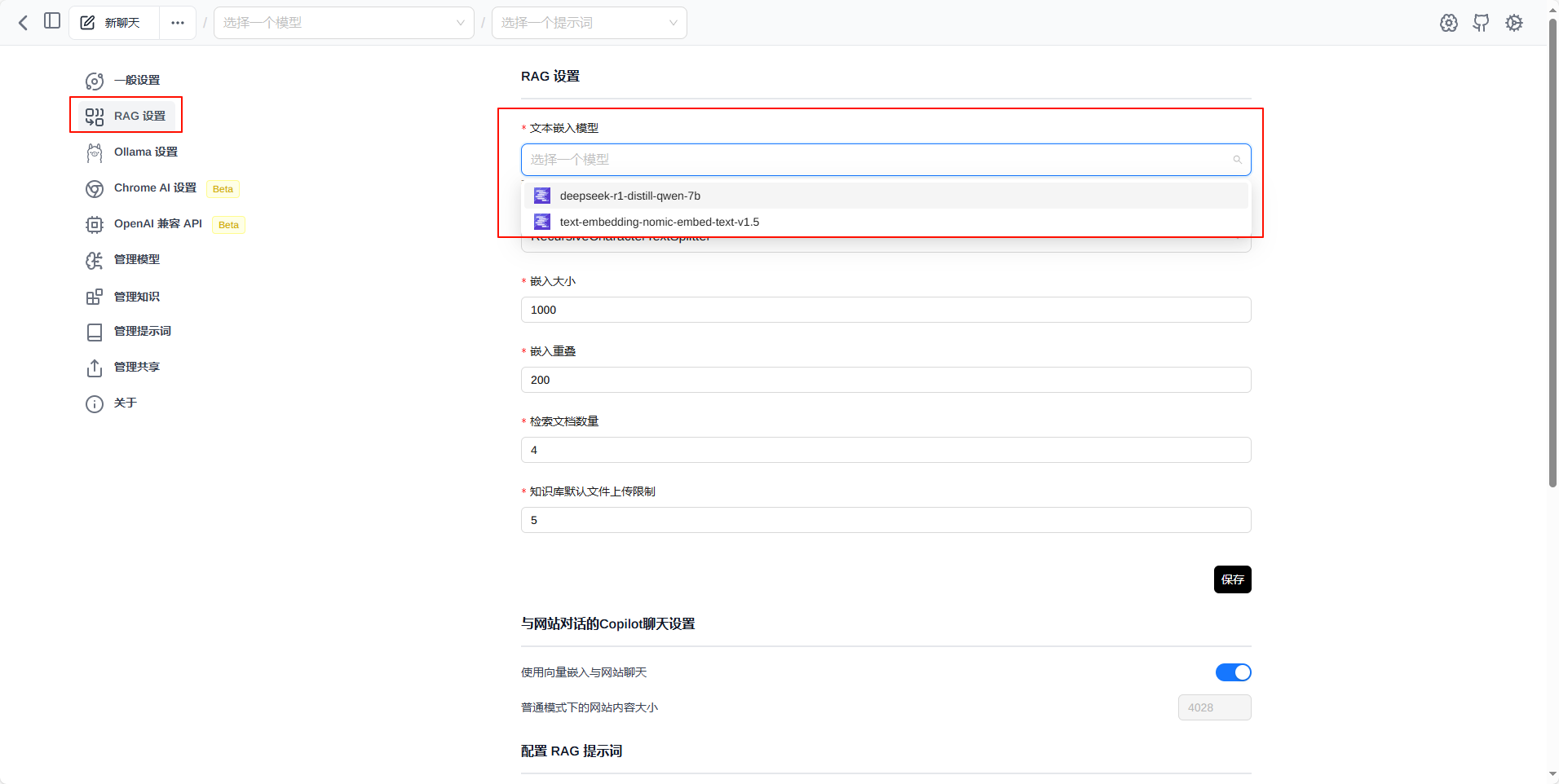Screen dimensions: 1559x784
Task: Choose text-embedding-nomic-embed-text-v1.5 model
Action: pos(659,222)
